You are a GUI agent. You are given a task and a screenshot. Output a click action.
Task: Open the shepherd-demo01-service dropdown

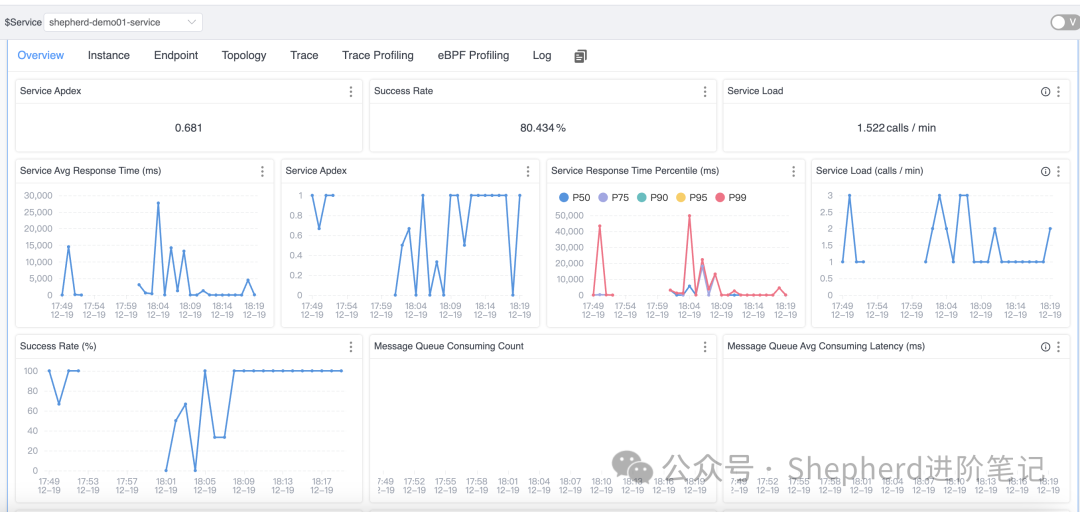tap(123, 22)
